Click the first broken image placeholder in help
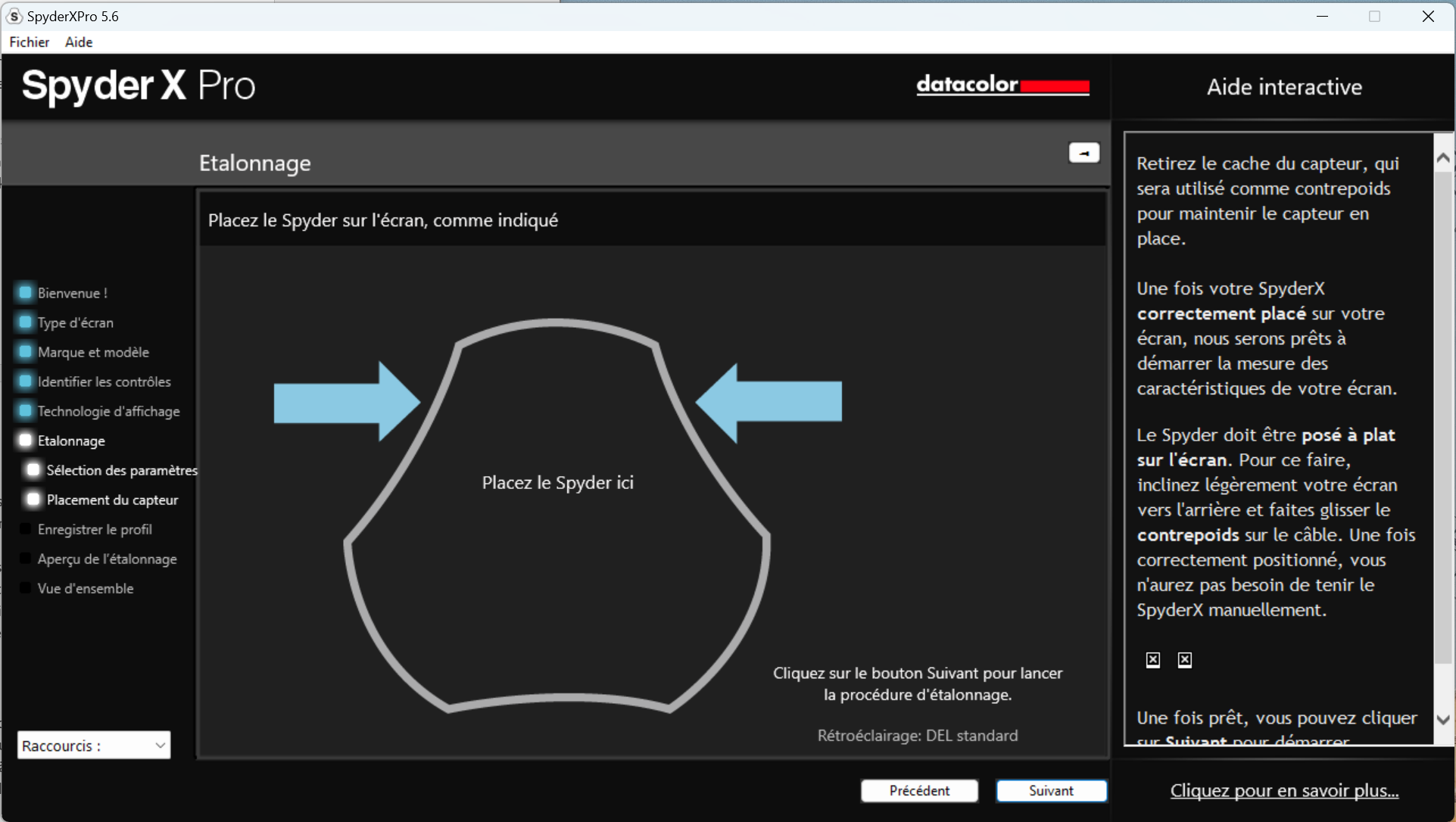The height and width of the screenshot is (822, 1456). coord(1152,660)
